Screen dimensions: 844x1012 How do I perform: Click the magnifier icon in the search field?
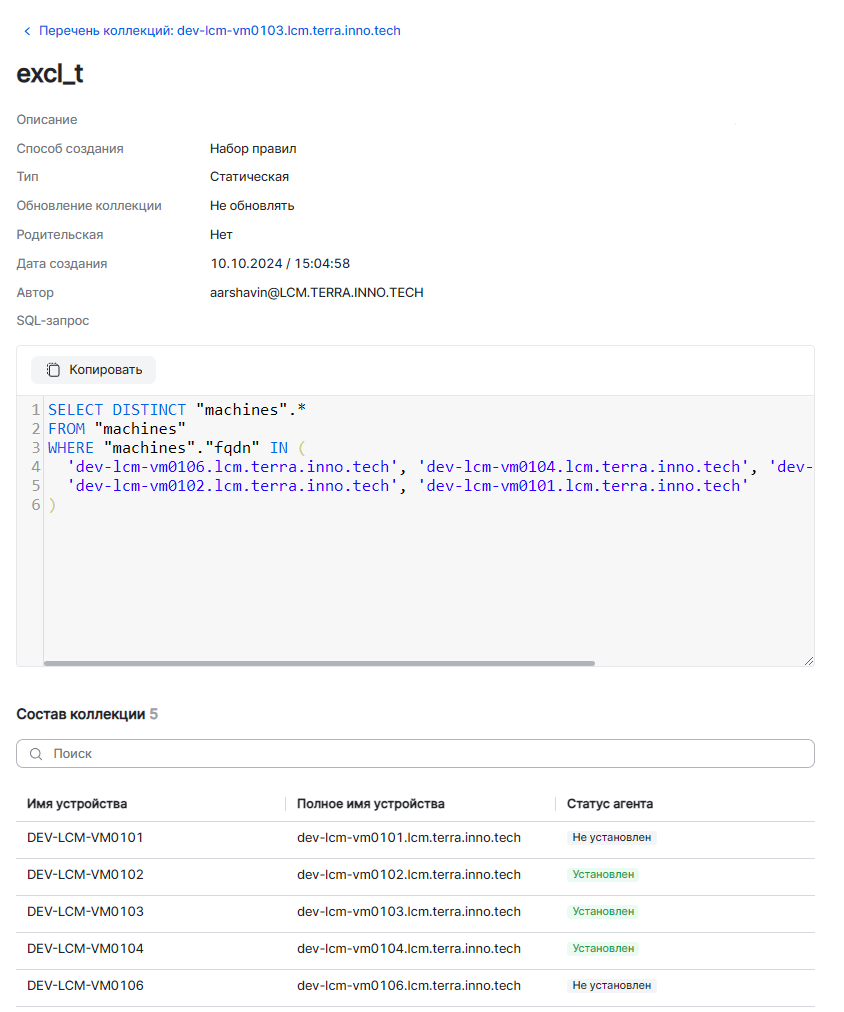[x=36, y=754]
